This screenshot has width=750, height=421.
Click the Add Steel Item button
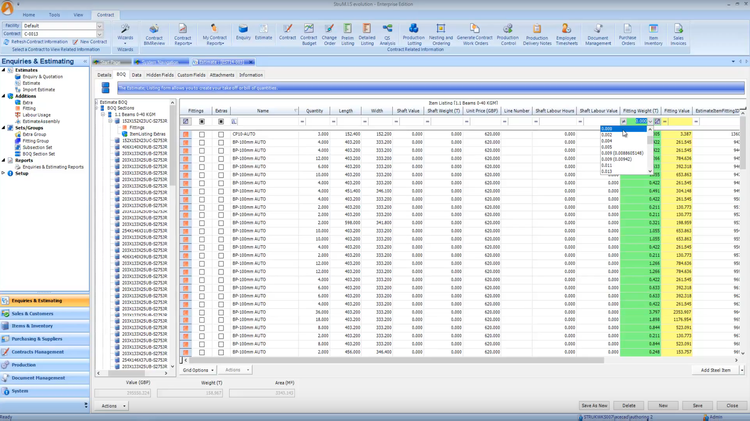[x=715, y=370]
